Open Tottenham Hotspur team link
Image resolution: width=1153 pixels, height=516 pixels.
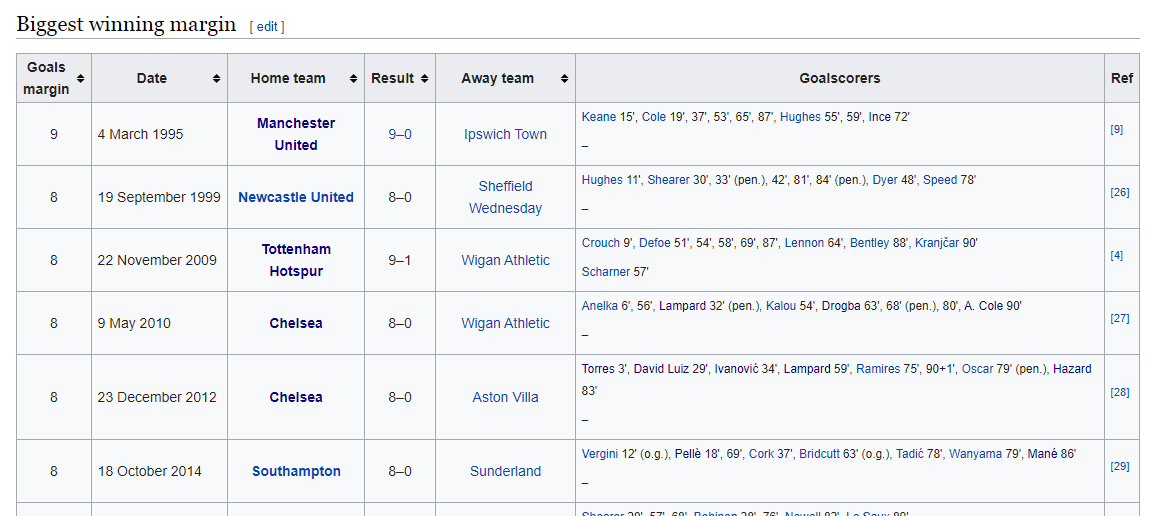click(x=296, y=260)
